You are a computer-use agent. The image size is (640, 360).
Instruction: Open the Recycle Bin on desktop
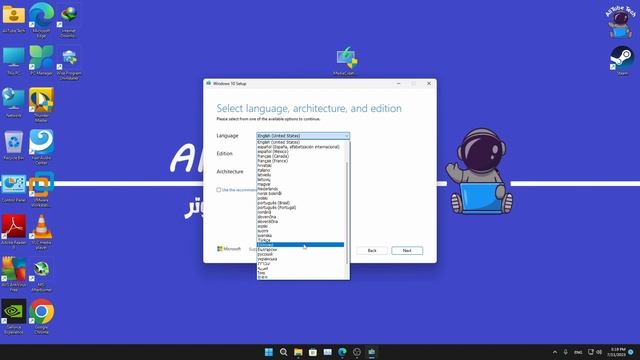pyautogui.click(x=13, y=145)
